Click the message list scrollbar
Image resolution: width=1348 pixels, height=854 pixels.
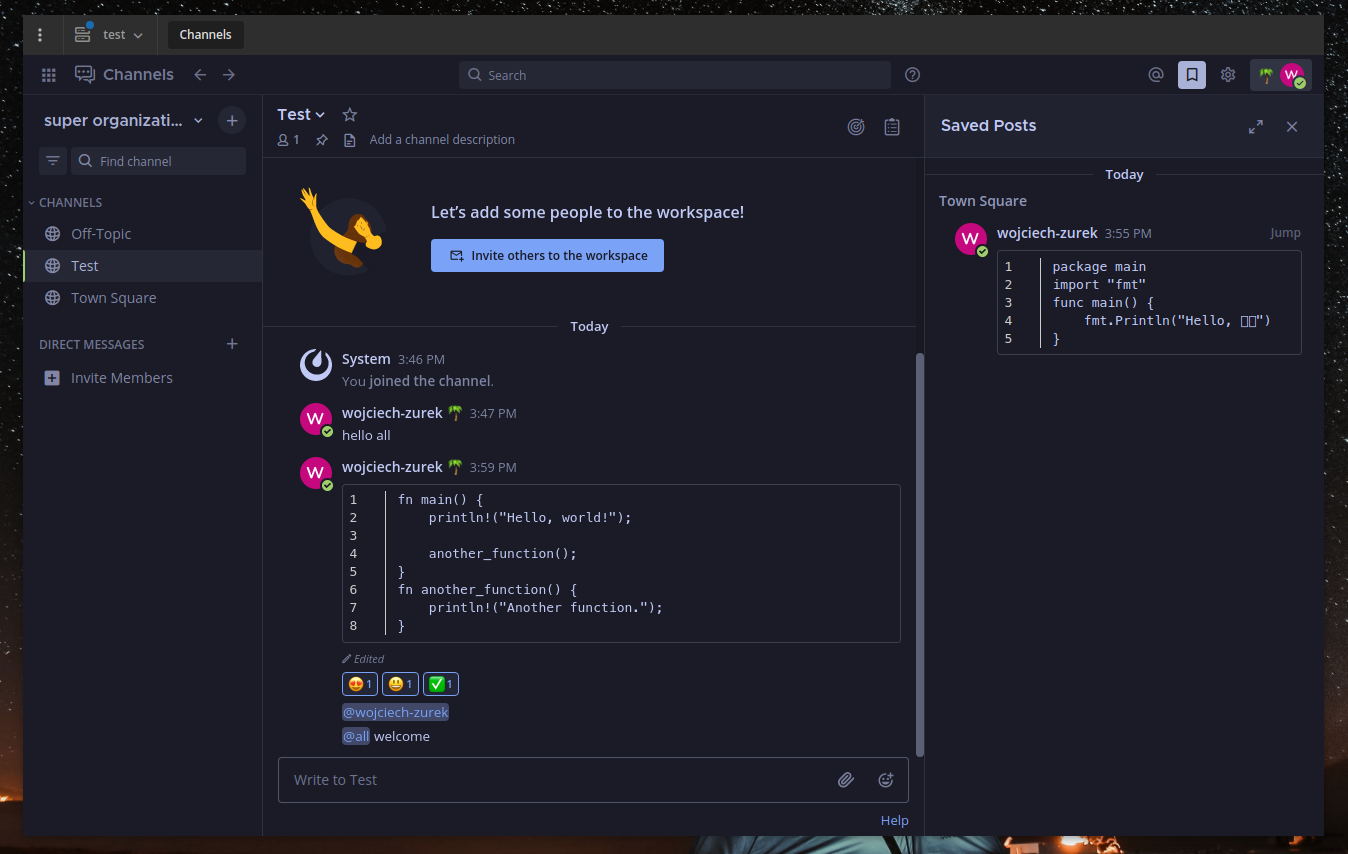pyautogui.click(x=920, y=553)
